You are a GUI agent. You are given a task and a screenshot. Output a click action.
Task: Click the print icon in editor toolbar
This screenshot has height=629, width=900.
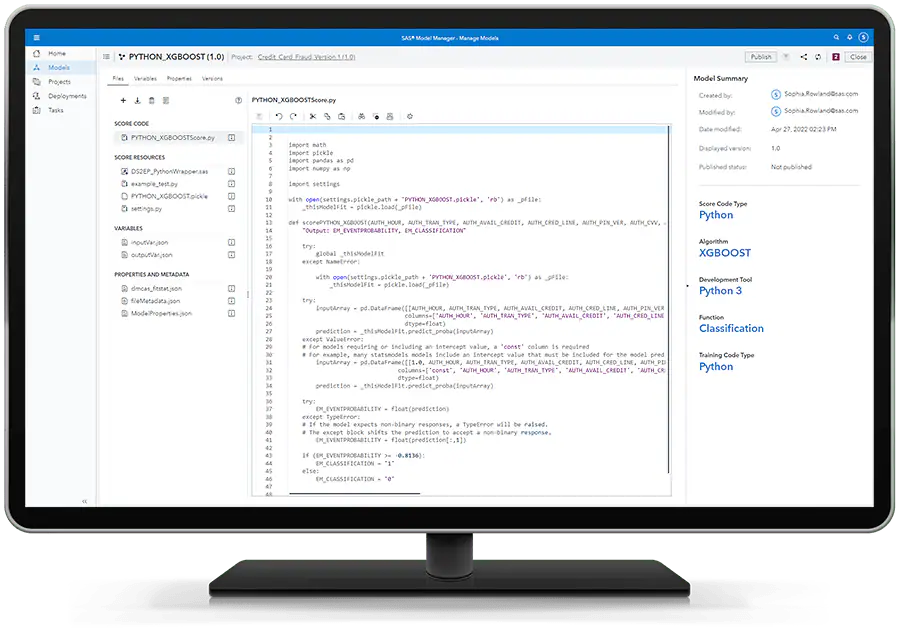coord(390,117)
